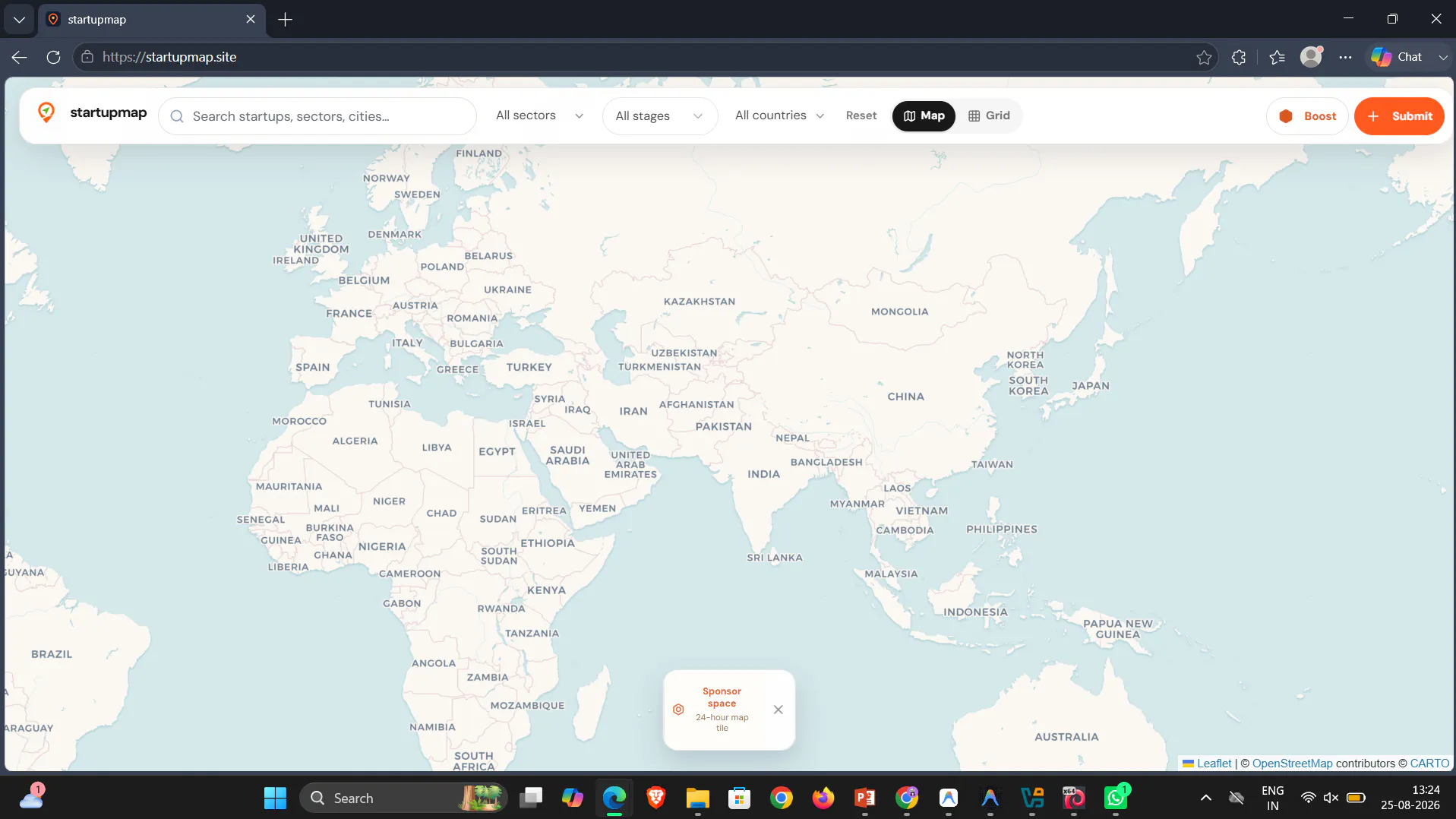This screenshot has width=1456, height=819.
Task: Expand the chevron next to Chat
Action: click(1442, 57)
